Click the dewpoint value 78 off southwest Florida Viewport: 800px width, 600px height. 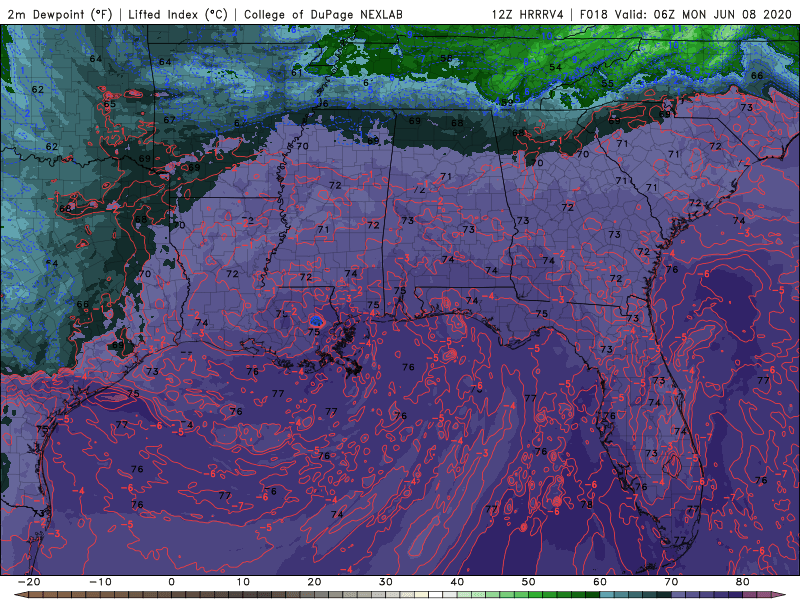tap(587, 505)
